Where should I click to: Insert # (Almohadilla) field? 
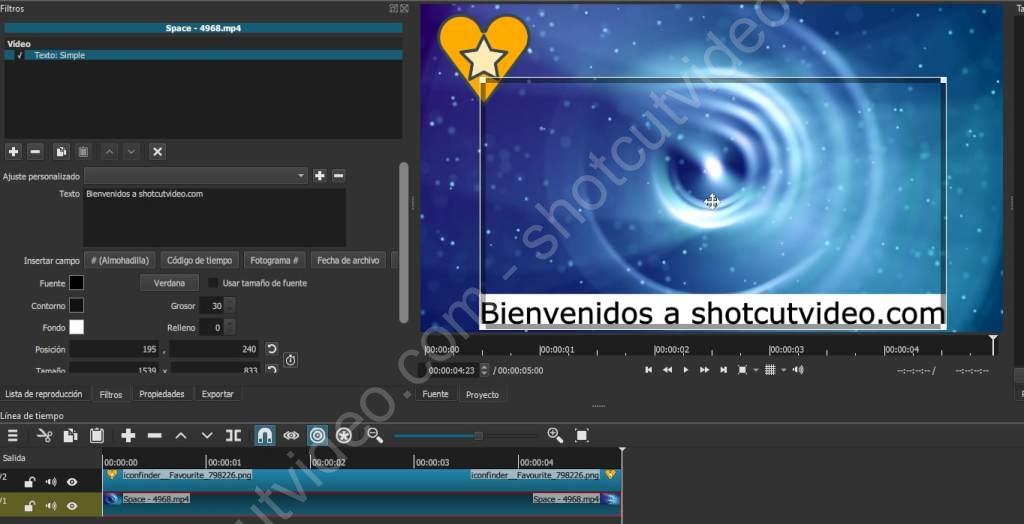[x=120, y=260]
